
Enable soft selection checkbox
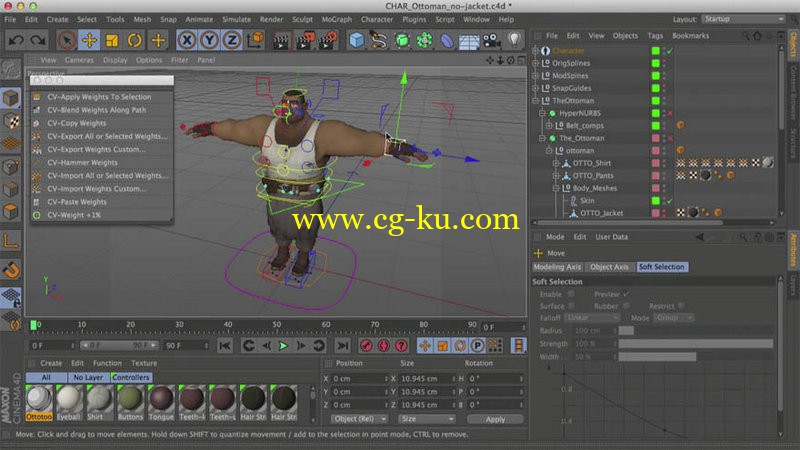[571, 294]
